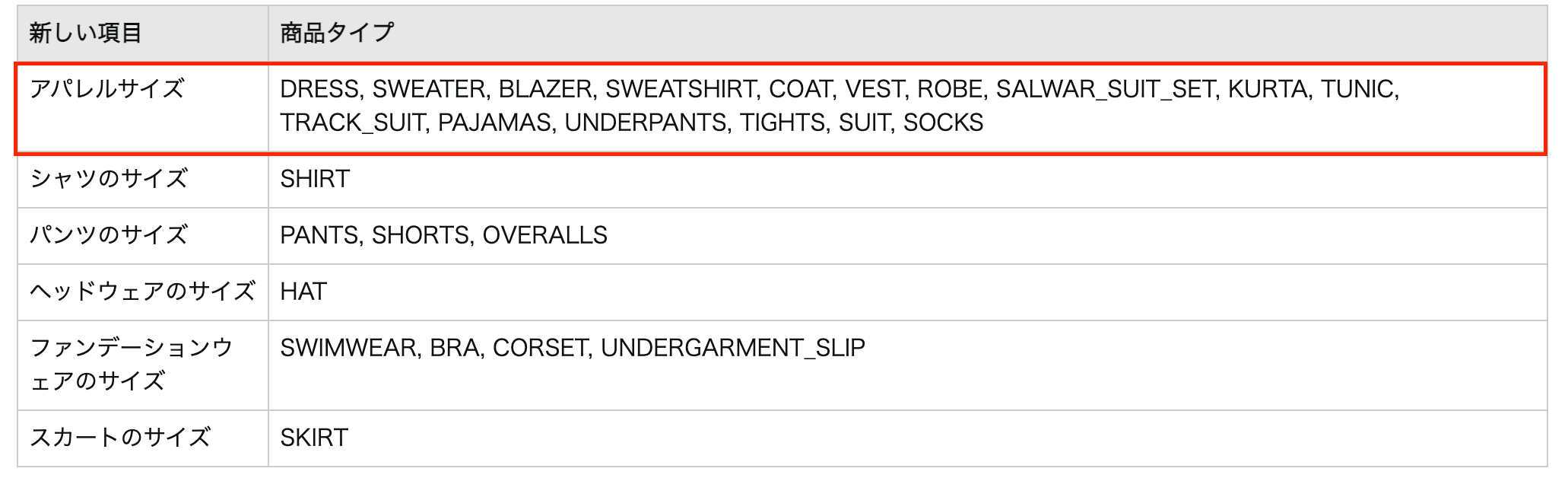This screenshot has width=1568, height=478.
Task: Click the 商品タイプ column header
Action: coord(337,33)
